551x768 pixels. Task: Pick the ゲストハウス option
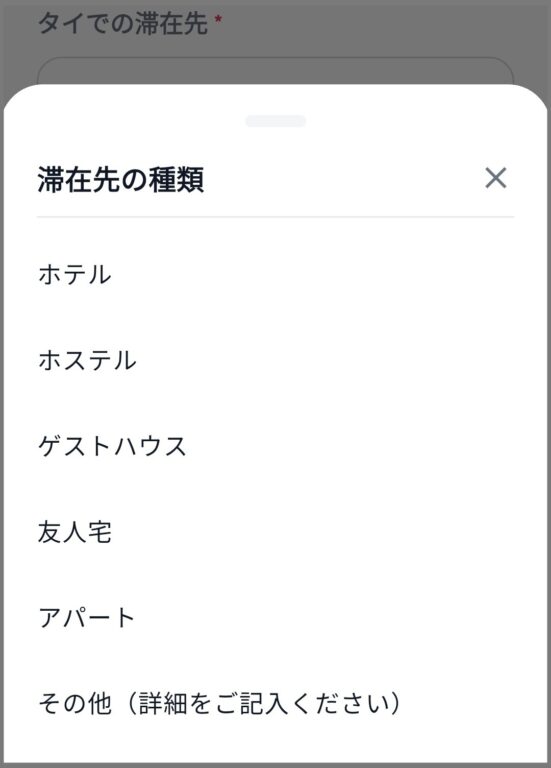[275, 446]
